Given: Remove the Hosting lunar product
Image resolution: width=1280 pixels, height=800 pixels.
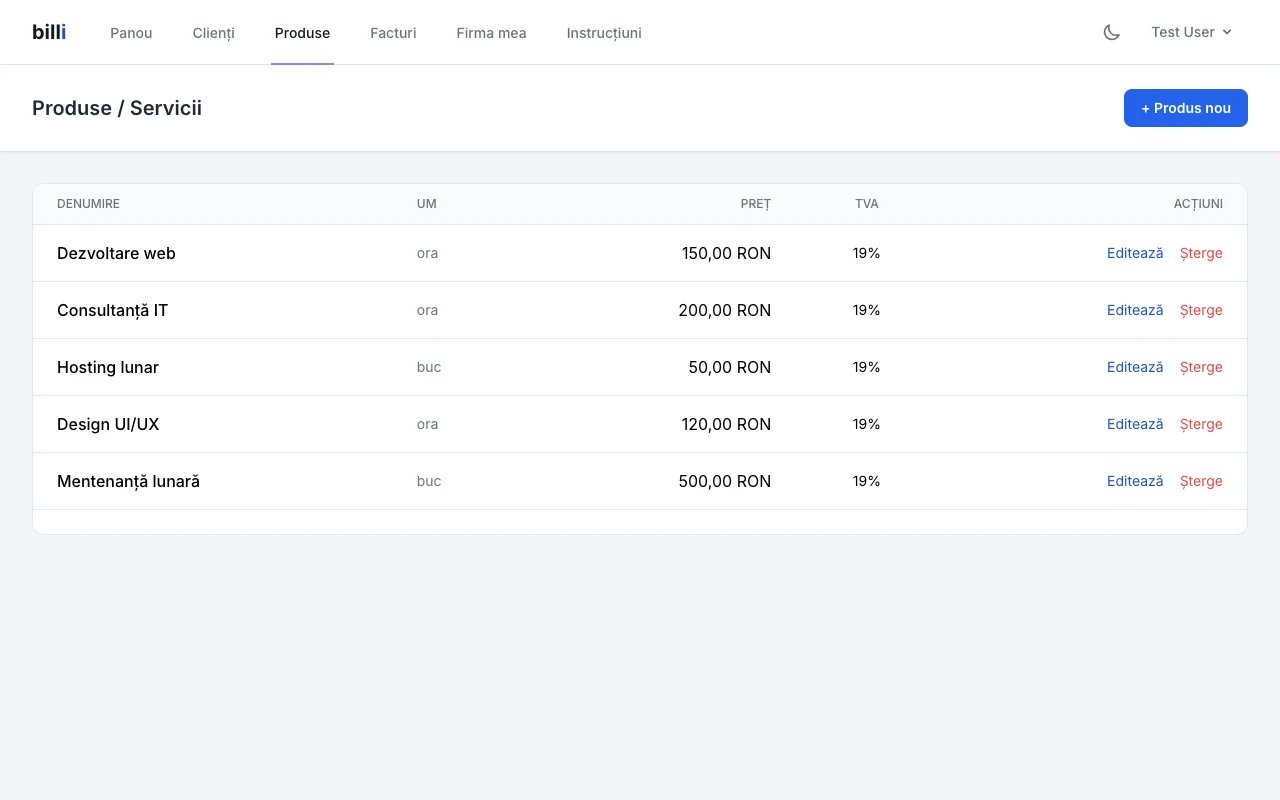Looking at the screenshot, I should pyautogui.click(x=1200, y=367).
